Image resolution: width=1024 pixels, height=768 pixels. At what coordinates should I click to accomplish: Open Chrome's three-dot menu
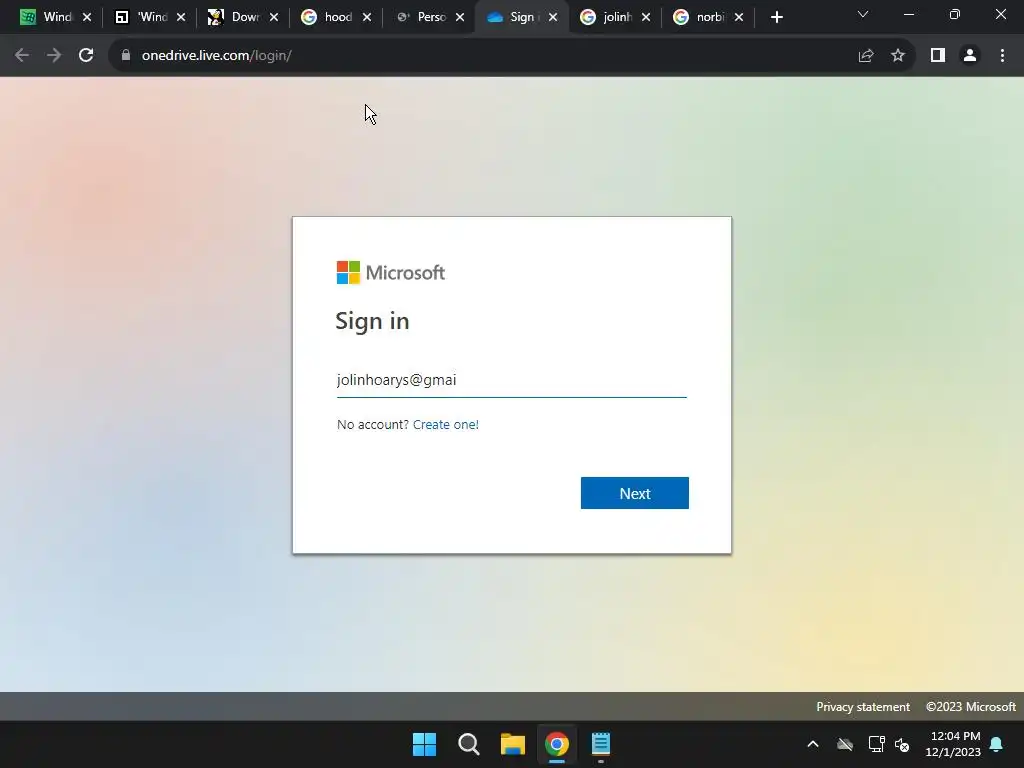point(1002,56)
